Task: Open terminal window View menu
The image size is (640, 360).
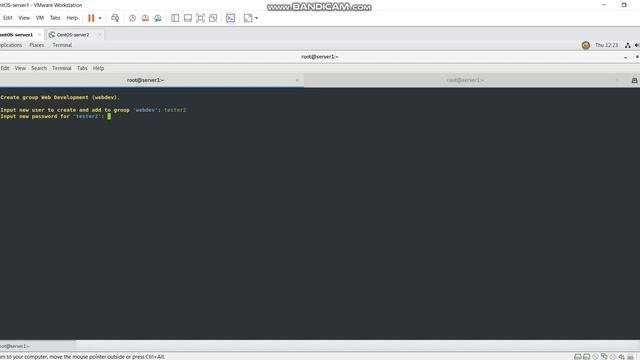Action: click(x=20, y=68)
